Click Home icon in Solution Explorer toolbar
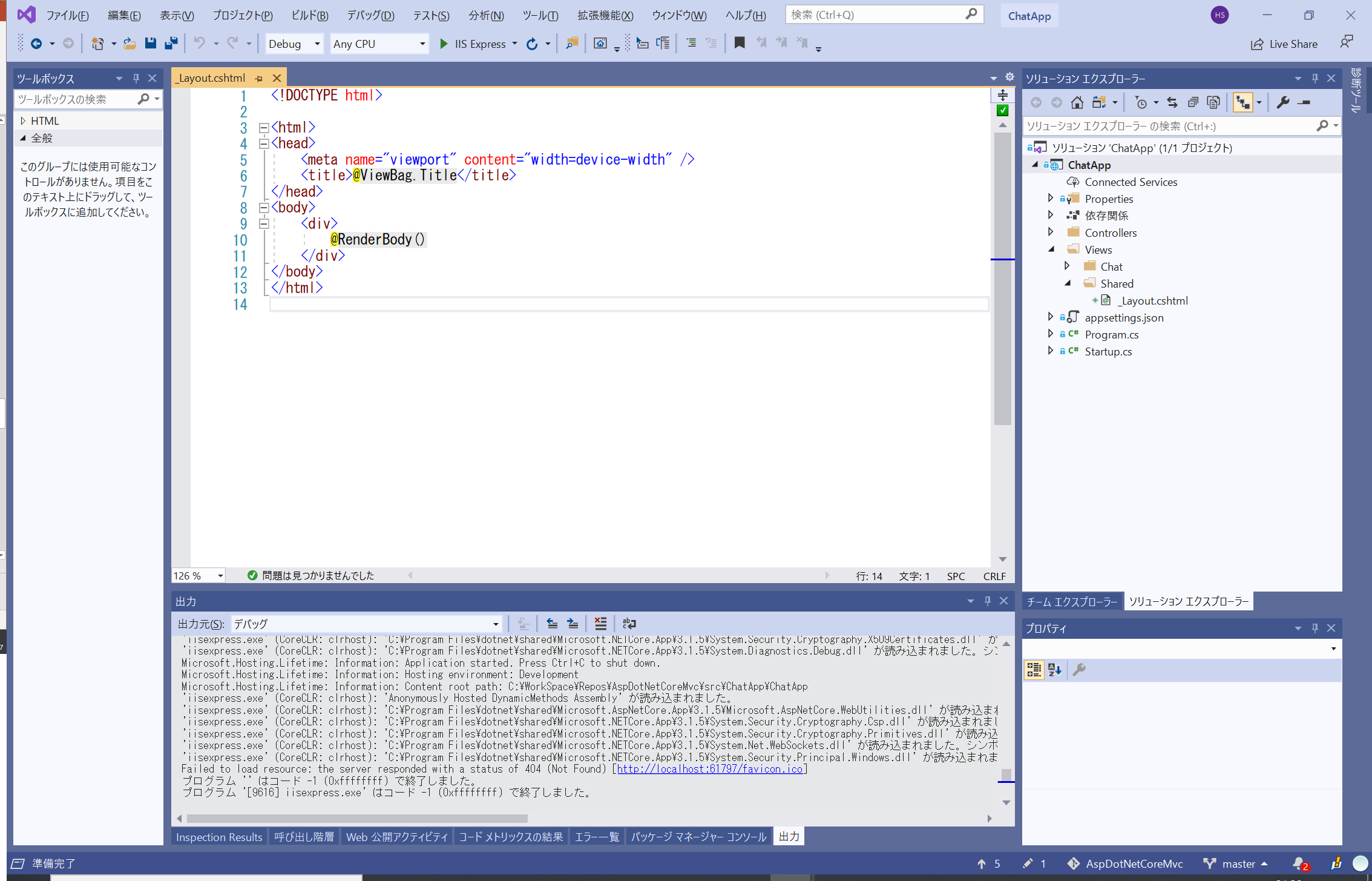Screen dimensions: 1372x881 point(1077,102)
